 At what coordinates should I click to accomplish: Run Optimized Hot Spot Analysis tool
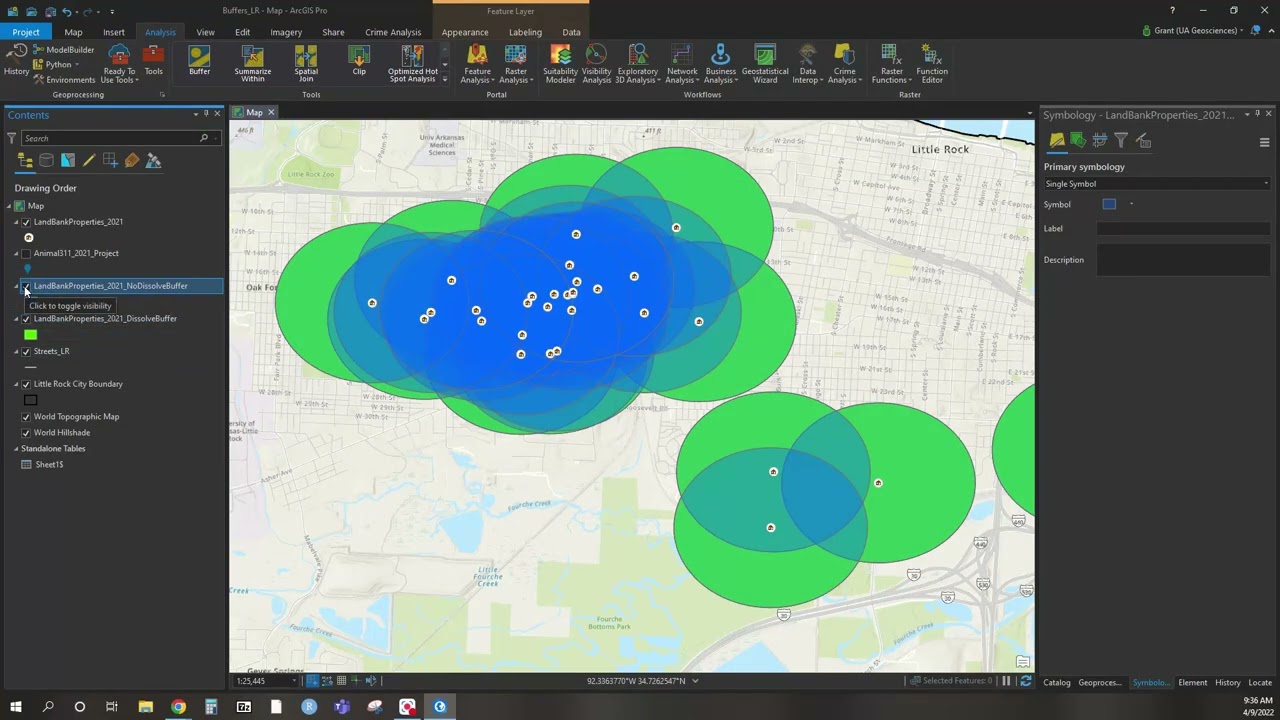coord(412,63)
